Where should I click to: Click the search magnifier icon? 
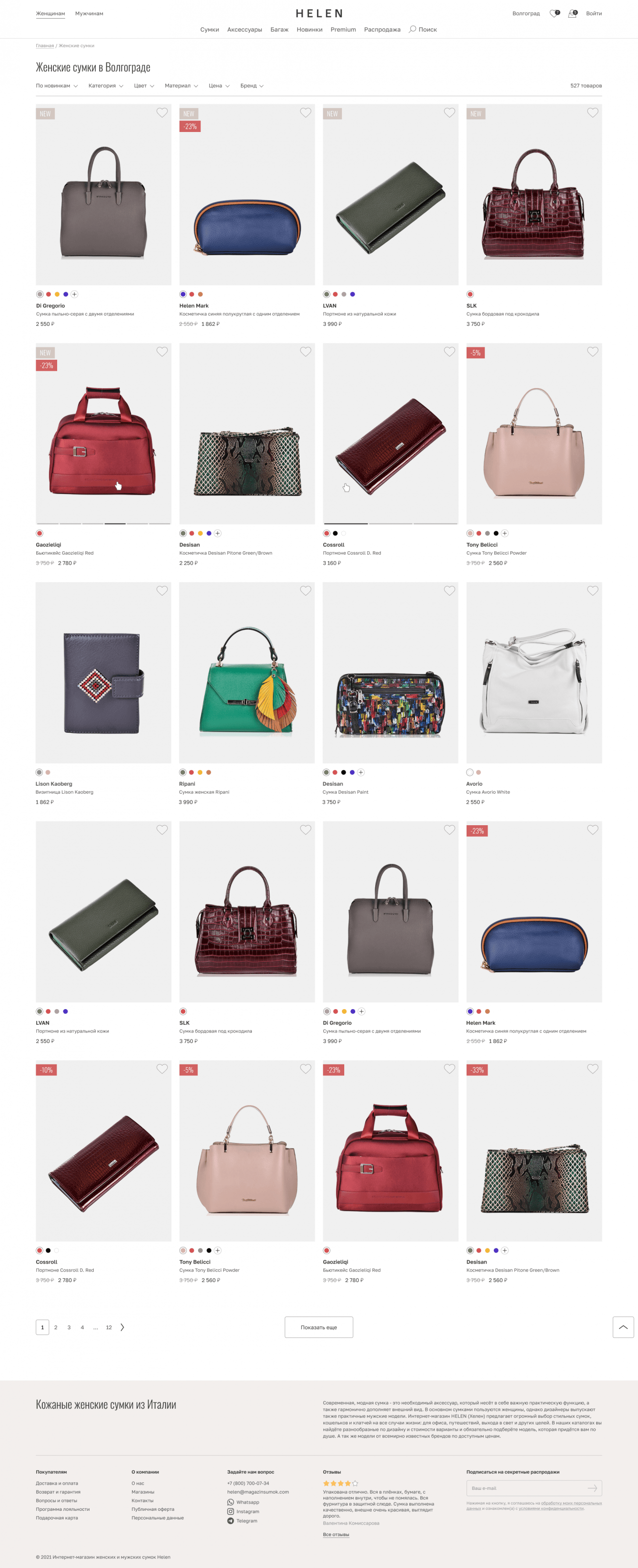pyautogui.click(x=412, y=29)
